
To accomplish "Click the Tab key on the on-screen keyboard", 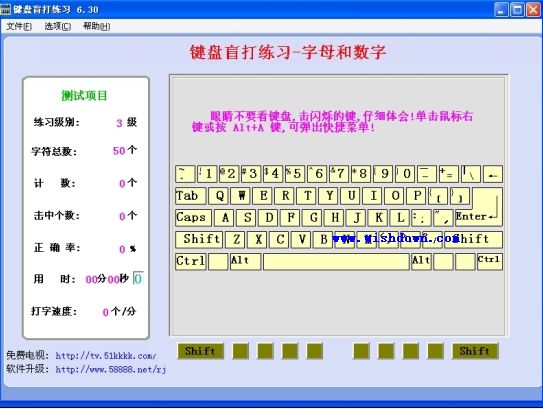I will [190, 196].
